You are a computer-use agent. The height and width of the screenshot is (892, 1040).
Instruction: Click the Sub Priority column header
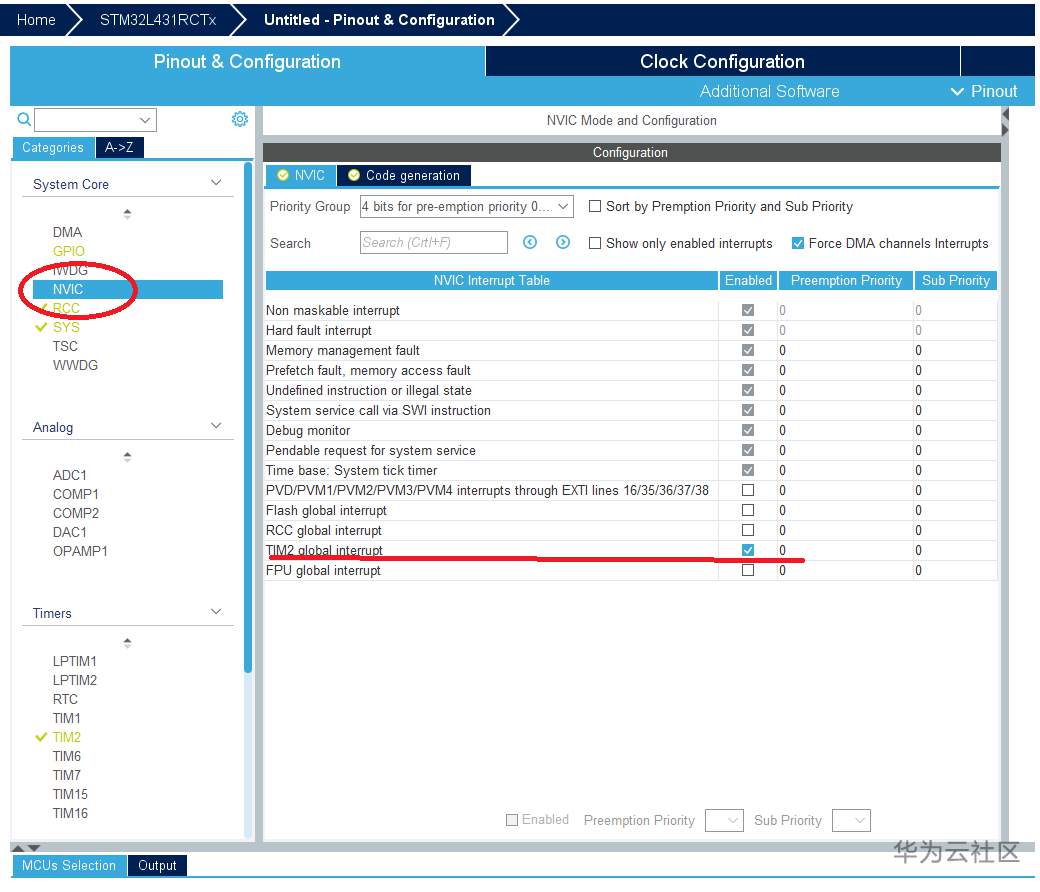956,281
